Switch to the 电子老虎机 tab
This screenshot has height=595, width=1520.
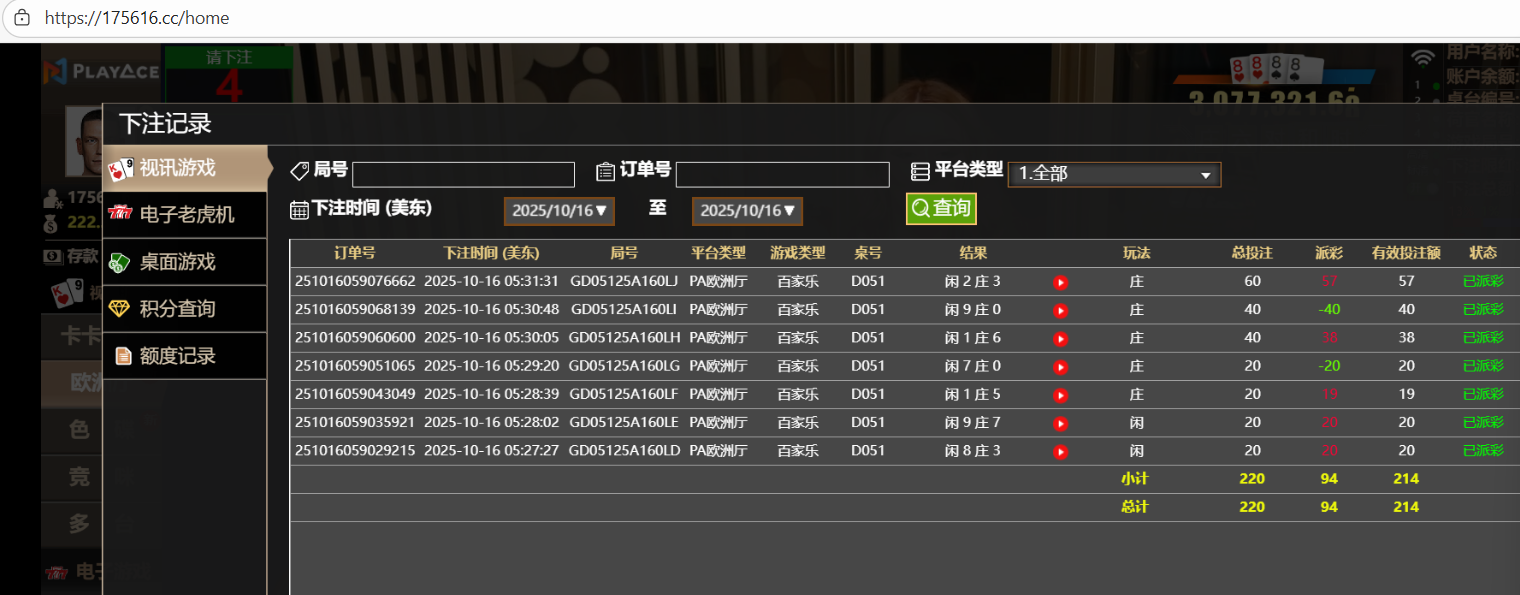[x=185, y=214]
